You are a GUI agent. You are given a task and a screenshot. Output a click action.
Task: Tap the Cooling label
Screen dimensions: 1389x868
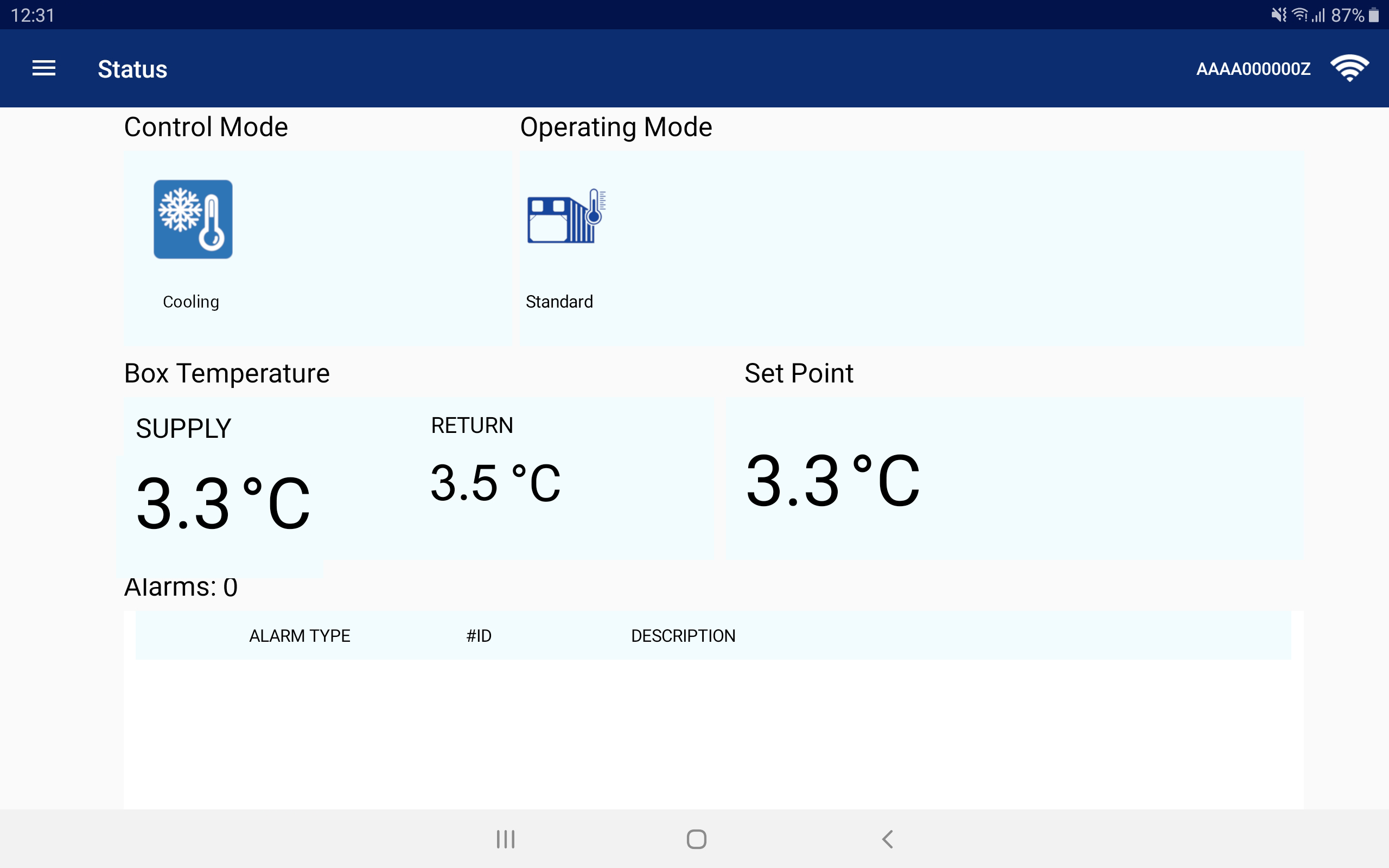coord(191,302)
